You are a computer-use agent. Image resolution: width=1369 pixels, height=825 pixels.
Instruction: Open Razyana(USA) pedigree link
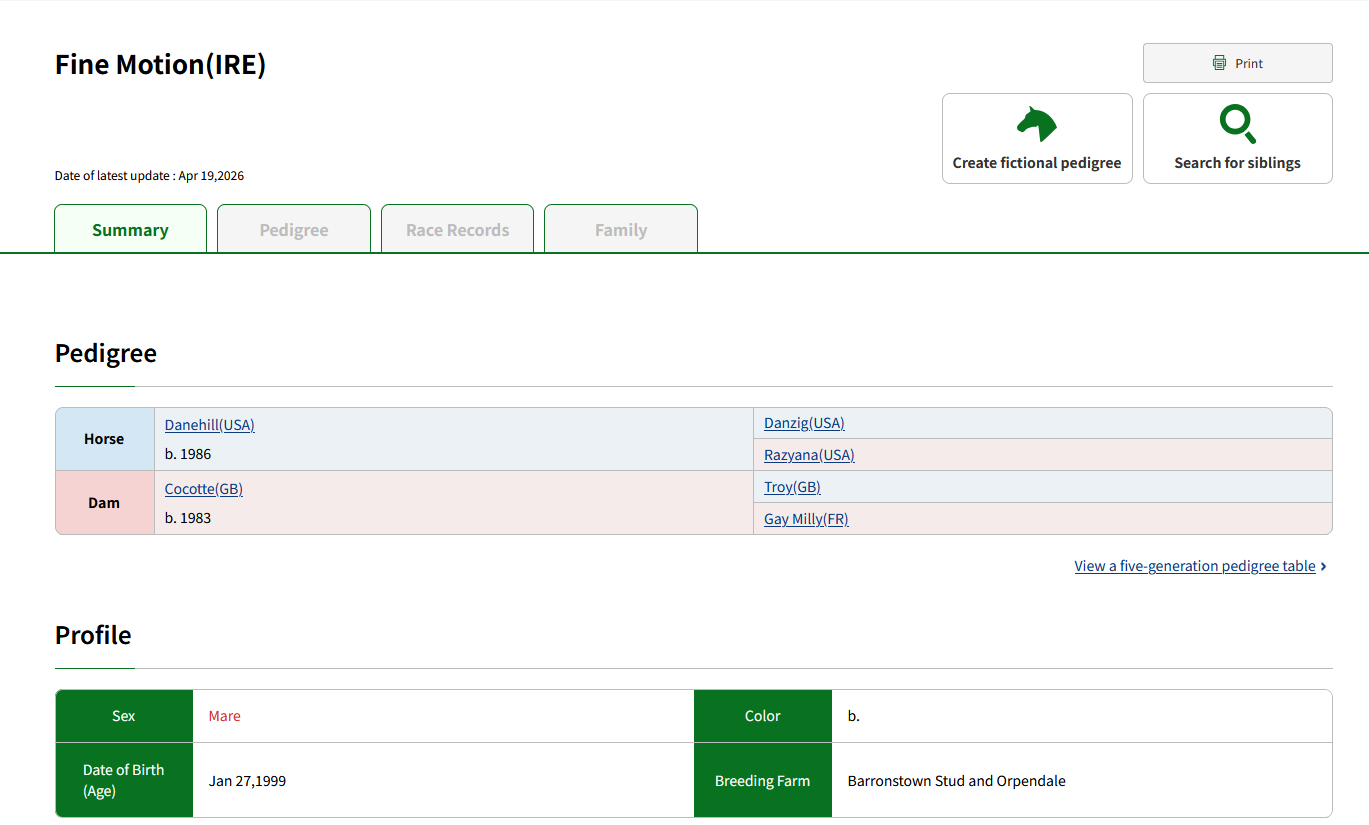(809, 455)
